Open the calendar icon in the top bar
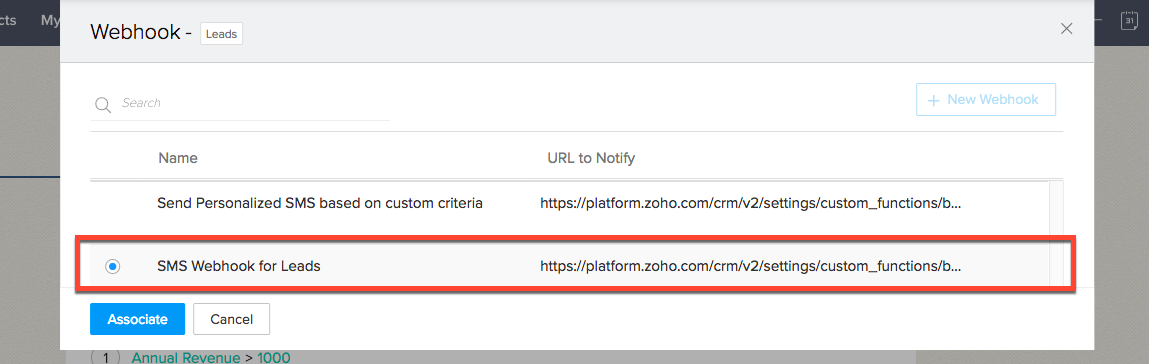Screen dimensions: 1149x364 [x=1128, y=21]
